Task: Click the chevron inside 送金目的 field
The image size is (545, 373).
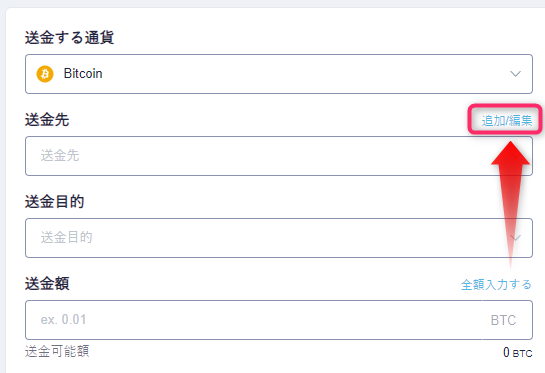Action: click(515, 238)
